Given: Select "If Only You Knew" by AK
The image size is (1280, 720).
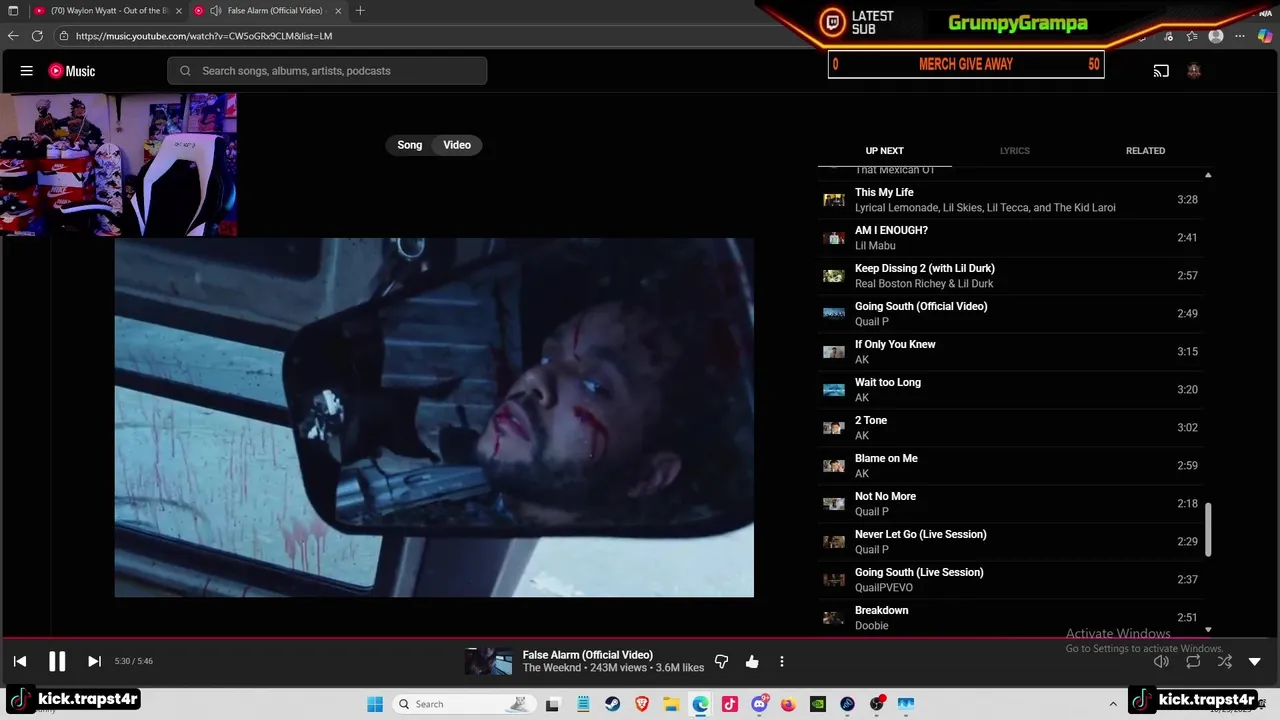Looking at the screenshot, I should pos(1010,352).
